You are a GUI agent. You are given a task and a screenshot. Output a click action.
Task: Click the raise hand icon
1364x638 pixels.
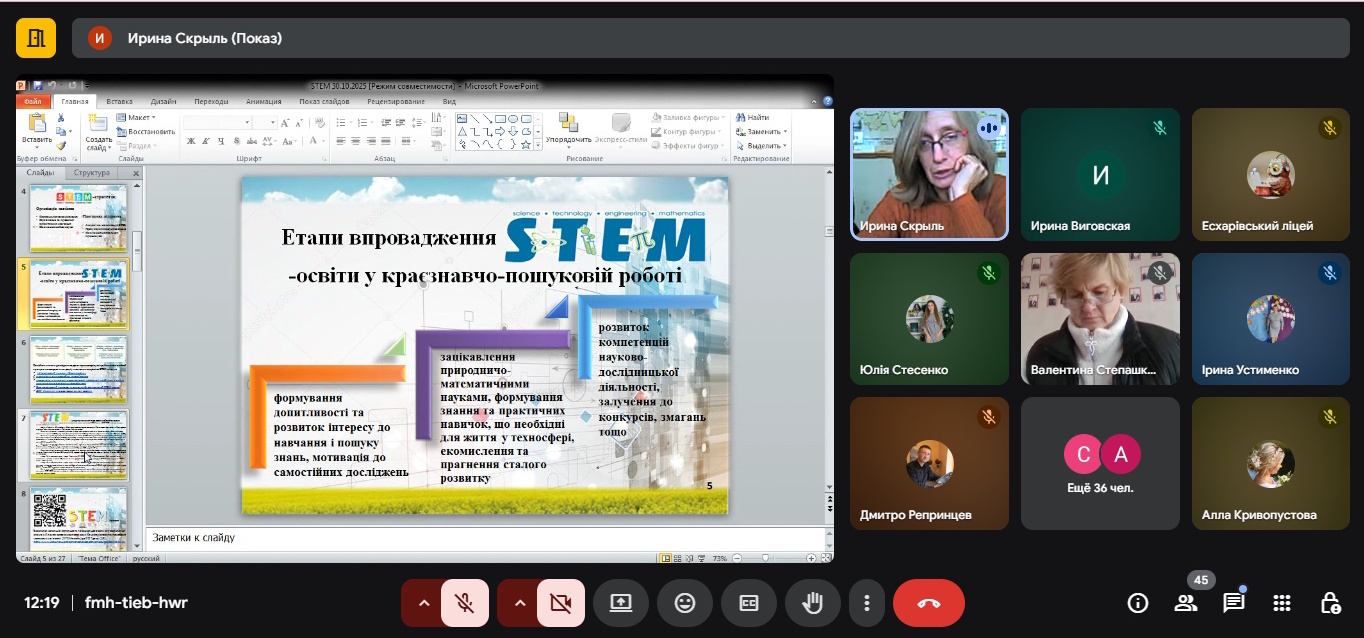pyautogui.click(x=812, y=603)
